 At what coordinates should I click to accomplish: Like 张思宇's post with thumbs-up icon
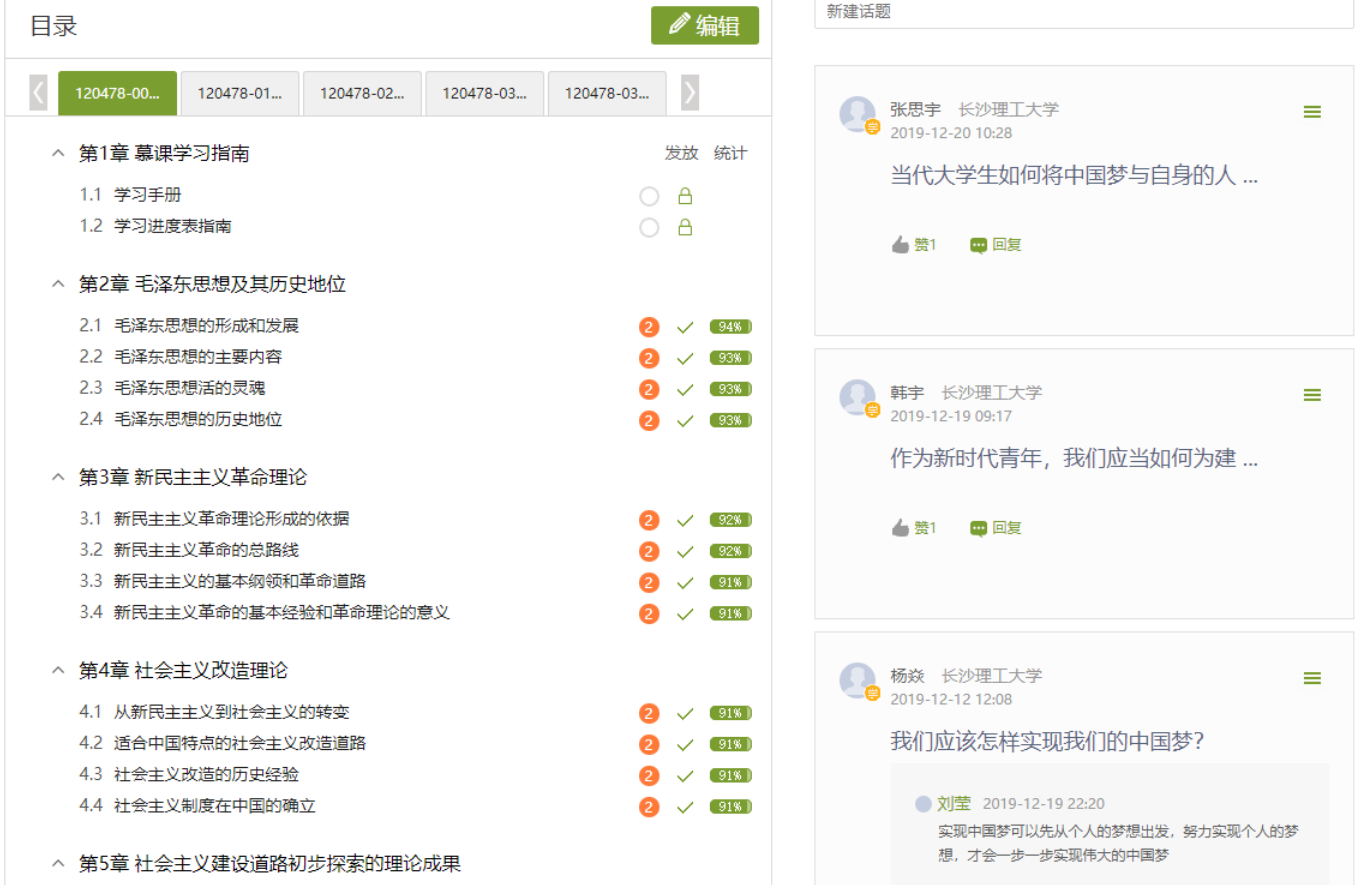[x=901, y=245]
